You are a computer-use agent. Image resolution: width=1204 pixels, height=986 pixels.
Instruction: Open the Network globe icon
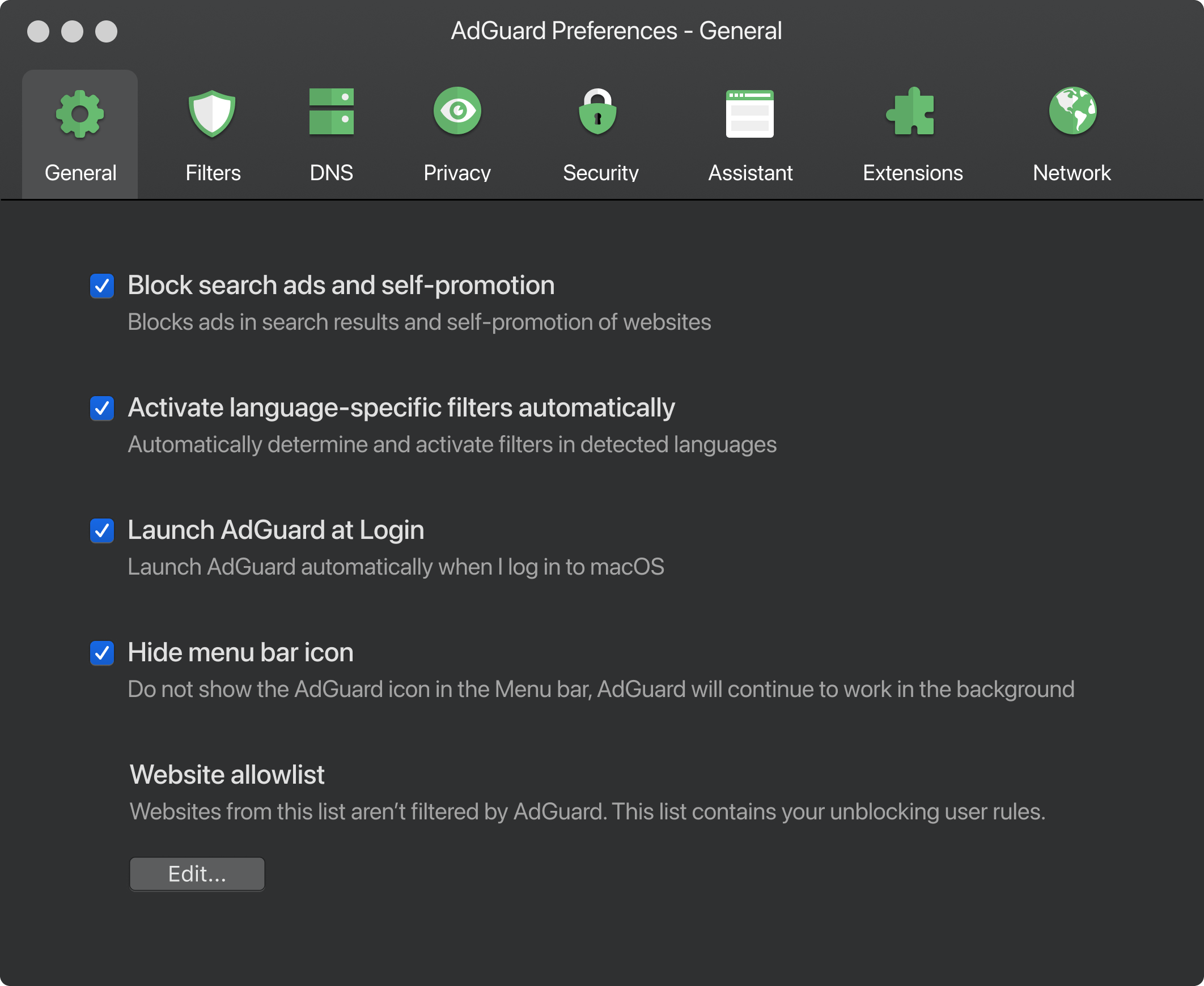click(1072, 111)
